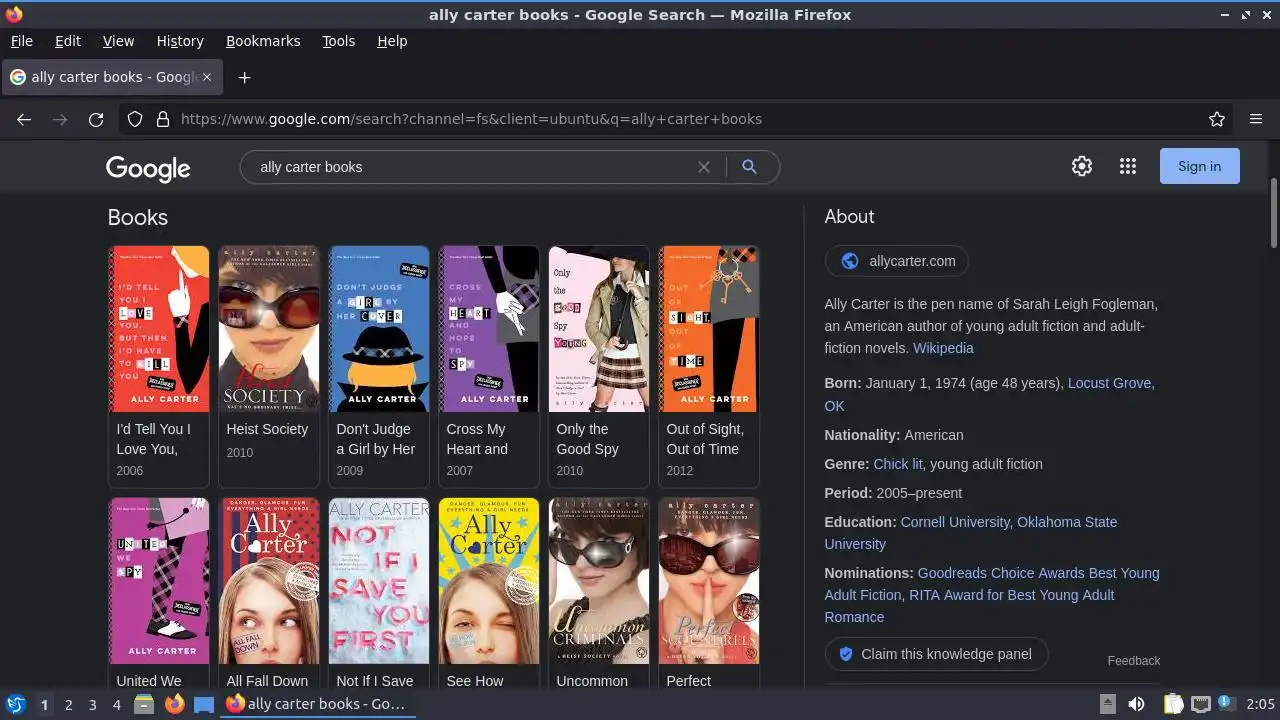
Task: Open the United We Spy book cover
Action: coord(159,581)
